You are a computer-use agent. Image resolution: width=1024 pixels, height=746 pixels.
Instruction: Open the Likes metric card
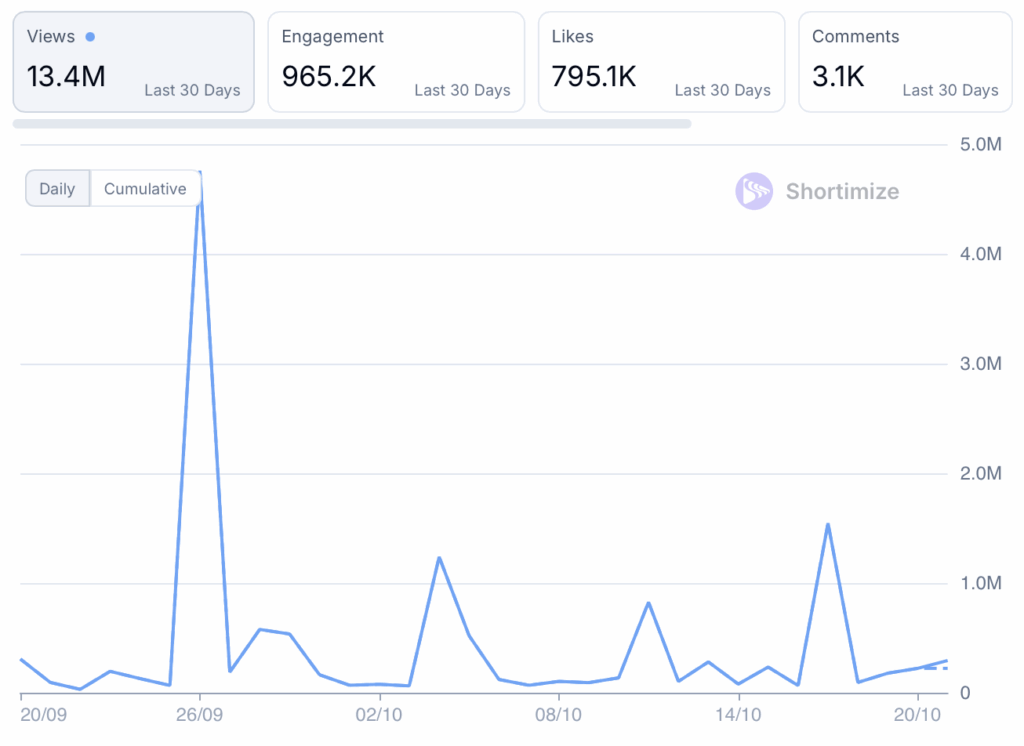tap(661, 62)
